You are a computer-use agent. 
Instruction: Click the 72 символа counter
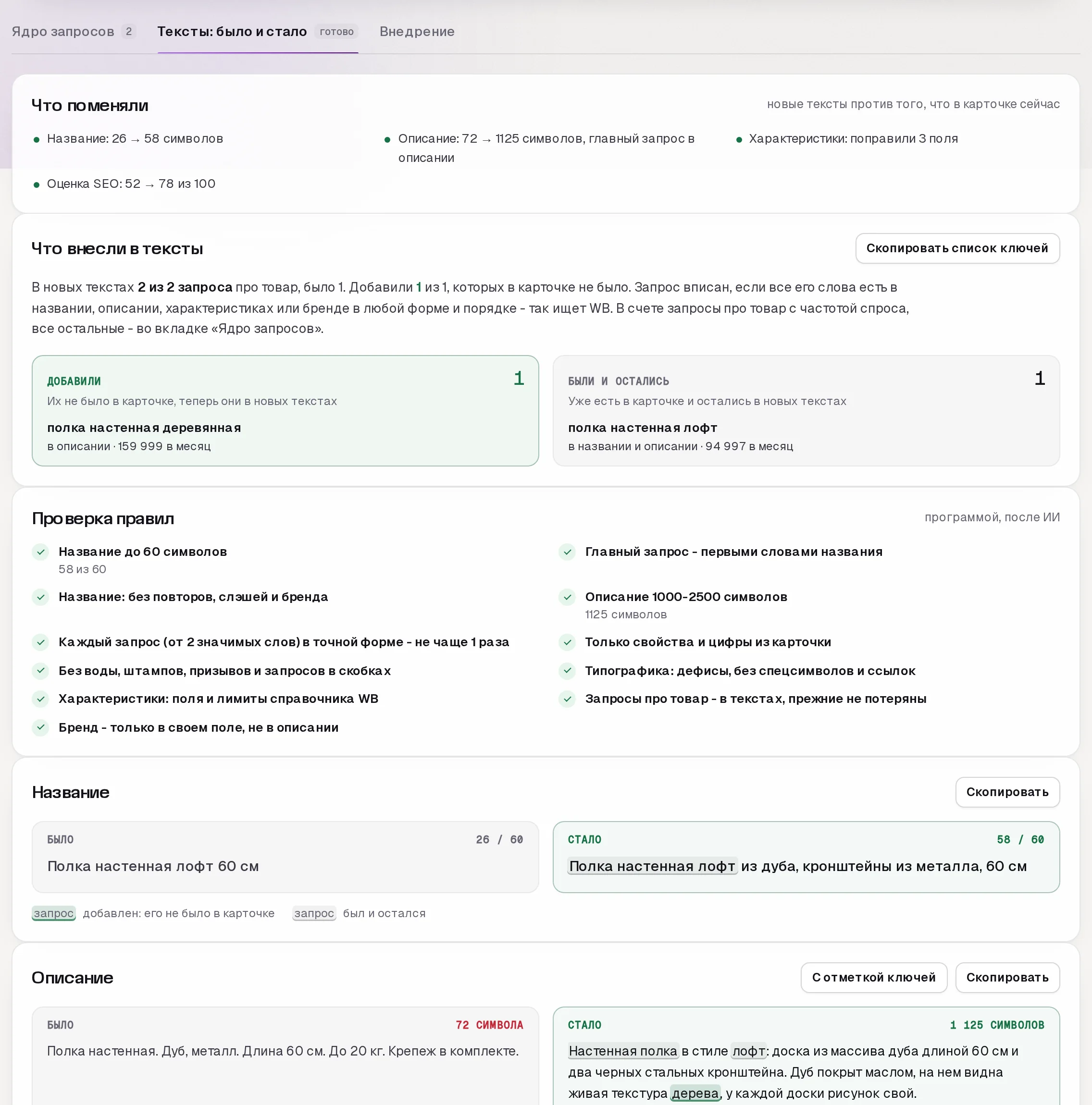coord(489,1026)
